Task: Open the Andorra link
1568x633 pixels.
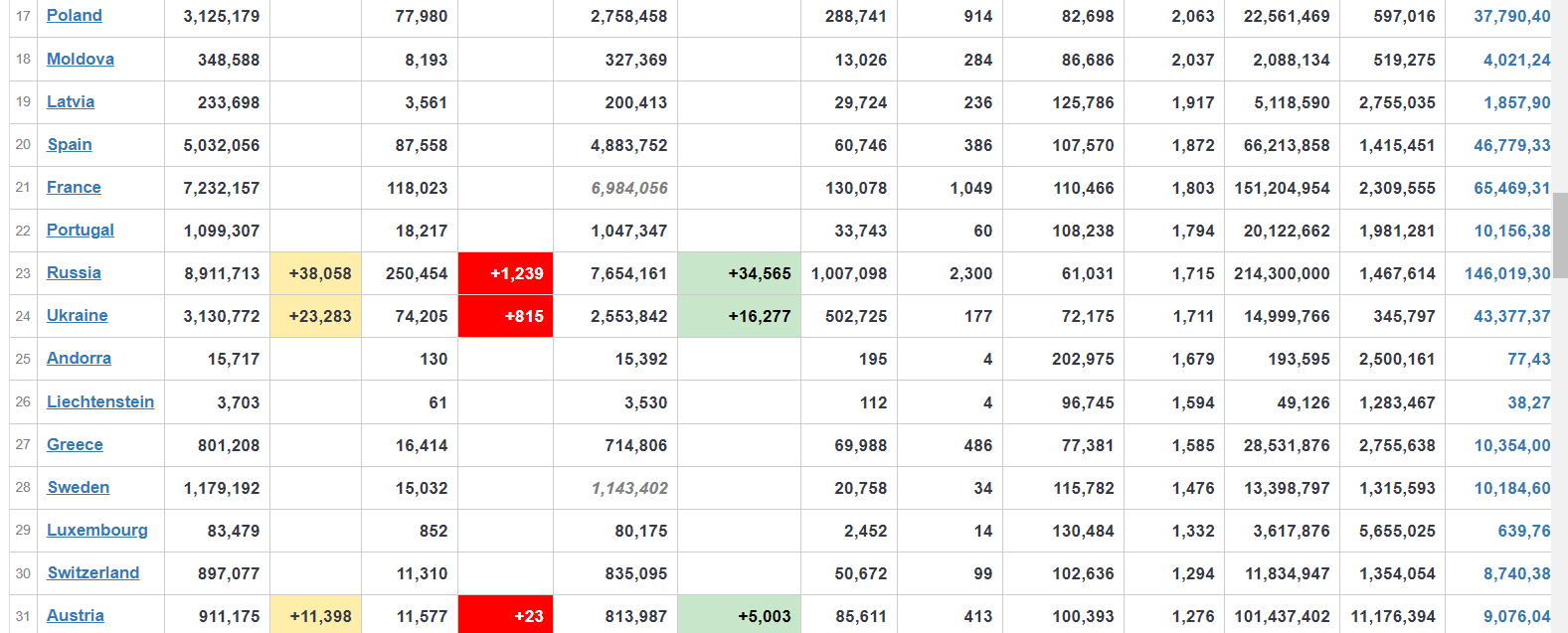Action: pos(79,358)
